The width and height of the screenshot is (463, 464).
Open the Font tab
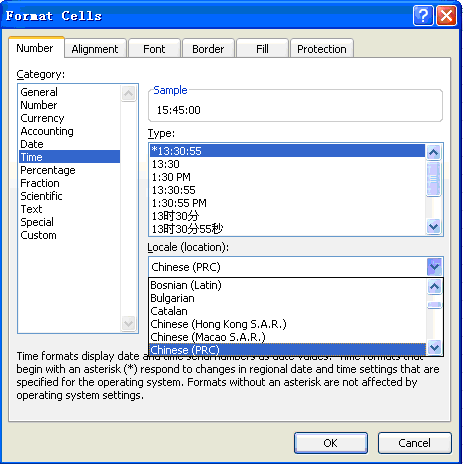click(154, 49)
